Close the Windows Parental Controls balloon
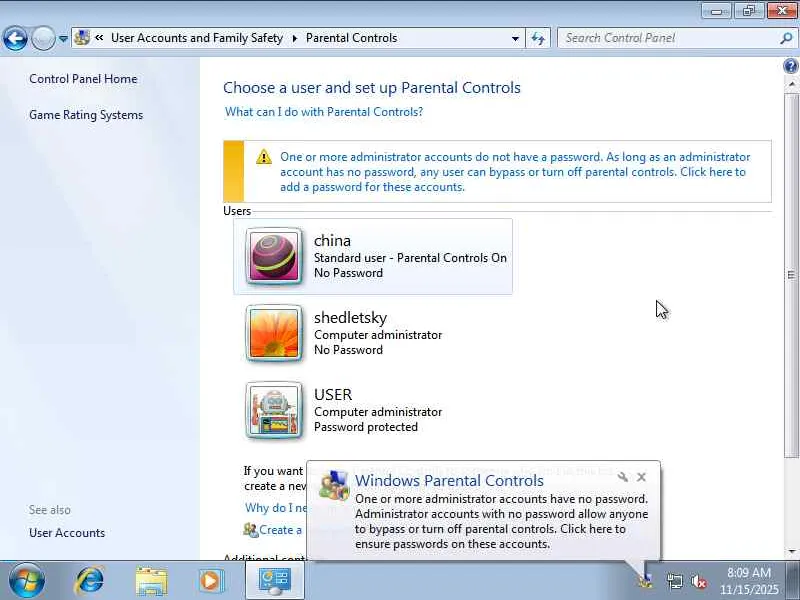Image resolution: width=800 pixels, height=600 pixels. pos(641,477)
